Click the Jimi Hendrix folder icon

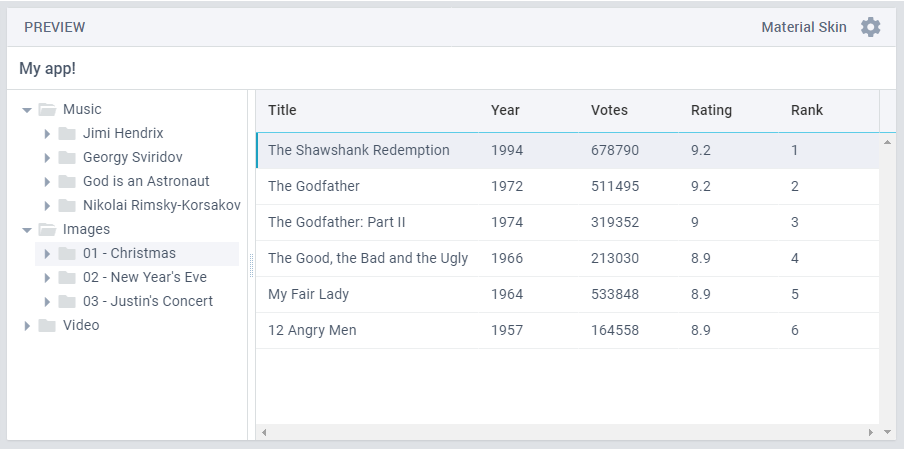click(x=67, y=134)
